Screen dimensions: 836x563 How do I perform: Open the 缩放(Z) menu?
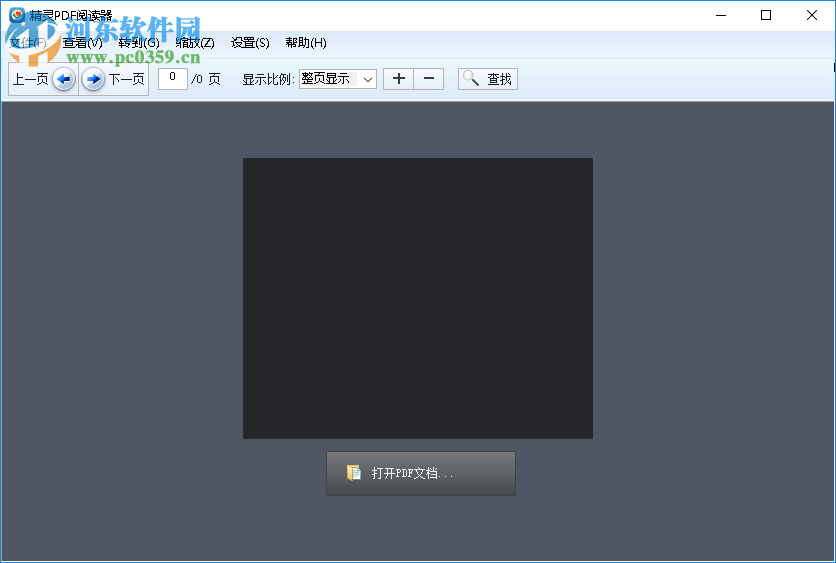tap(195, 43)
